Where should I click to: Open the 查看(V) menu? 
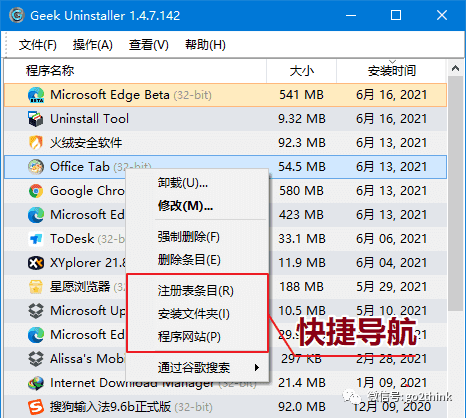[x=149, y=45]
